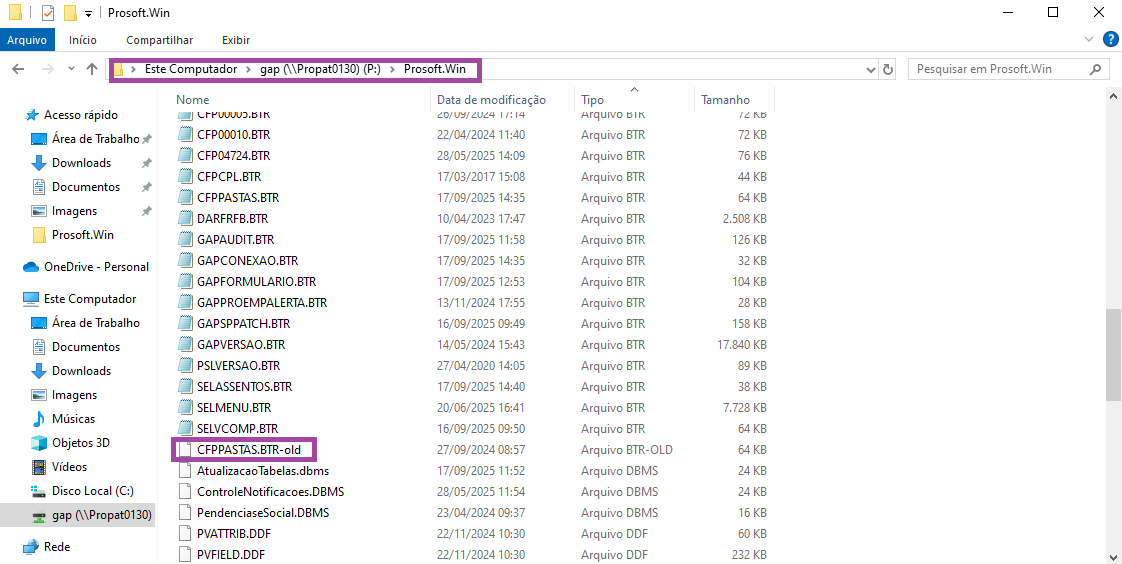Open Vídeos in the navigation pane
The height and width of the screenshot is (564, 1122).
coord(69,467)
